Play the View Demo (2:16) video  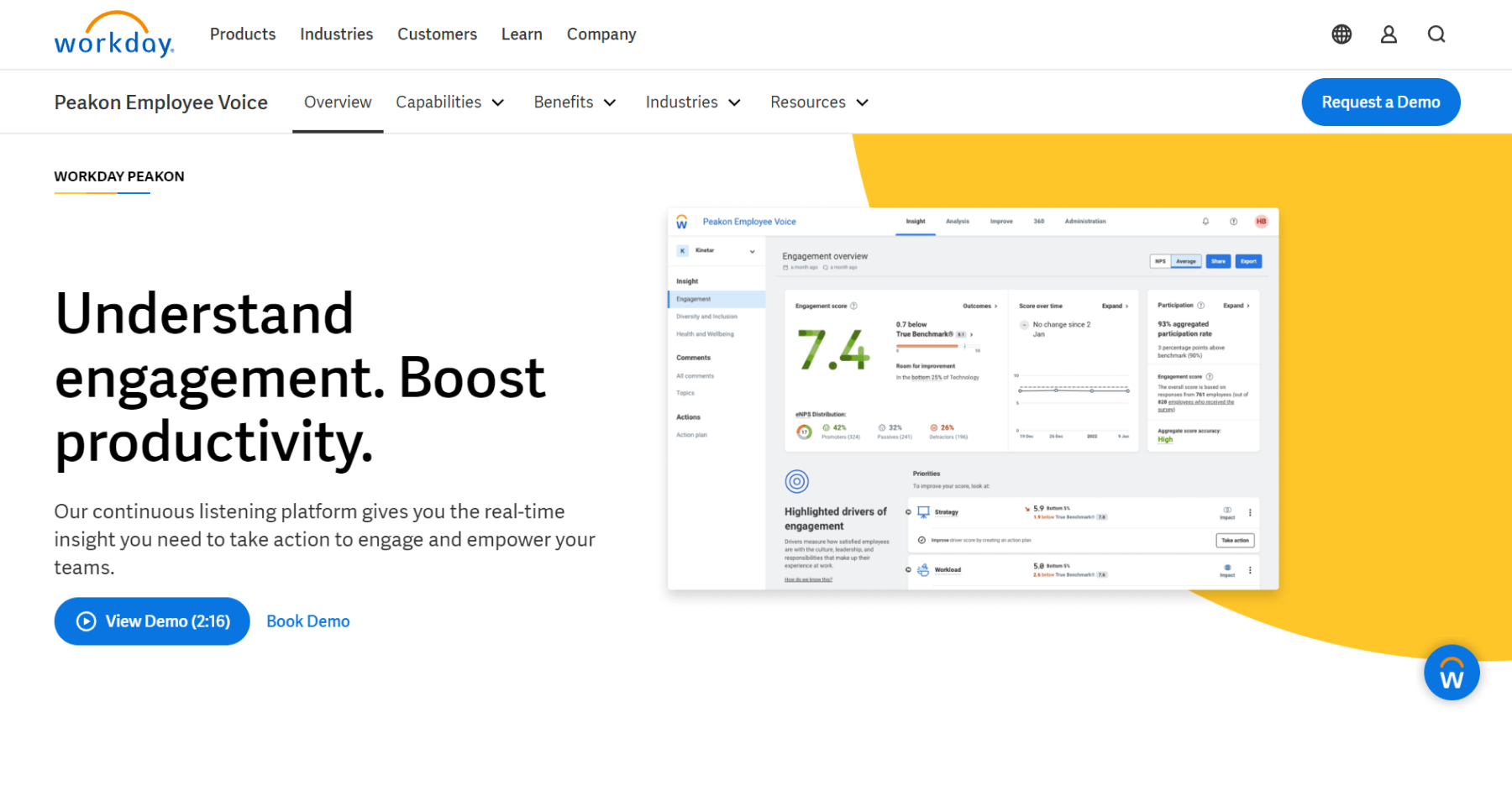click(x=152, y=621)
